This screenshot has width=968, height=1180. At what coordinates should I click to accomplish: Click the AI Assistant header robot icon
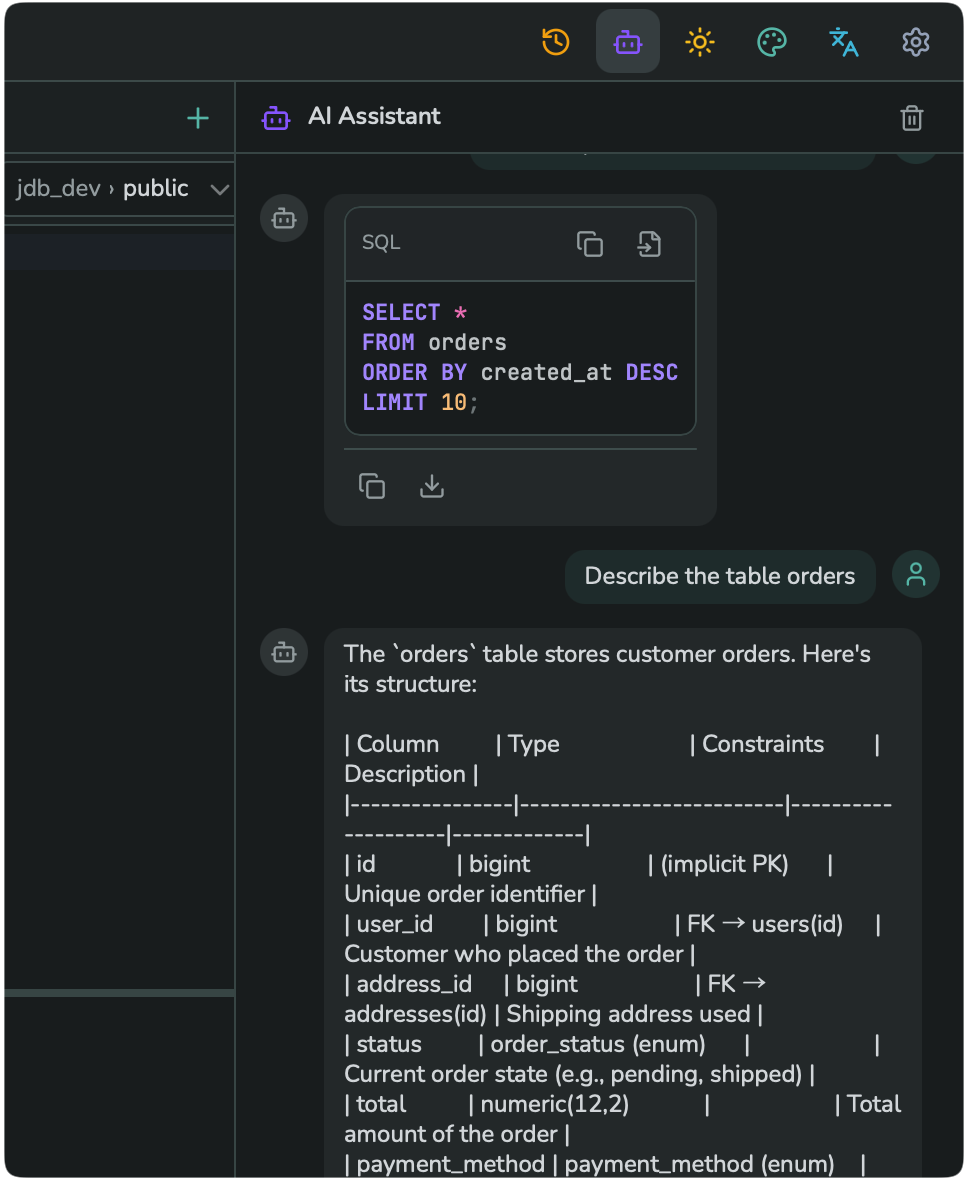(x=275, y=118)
